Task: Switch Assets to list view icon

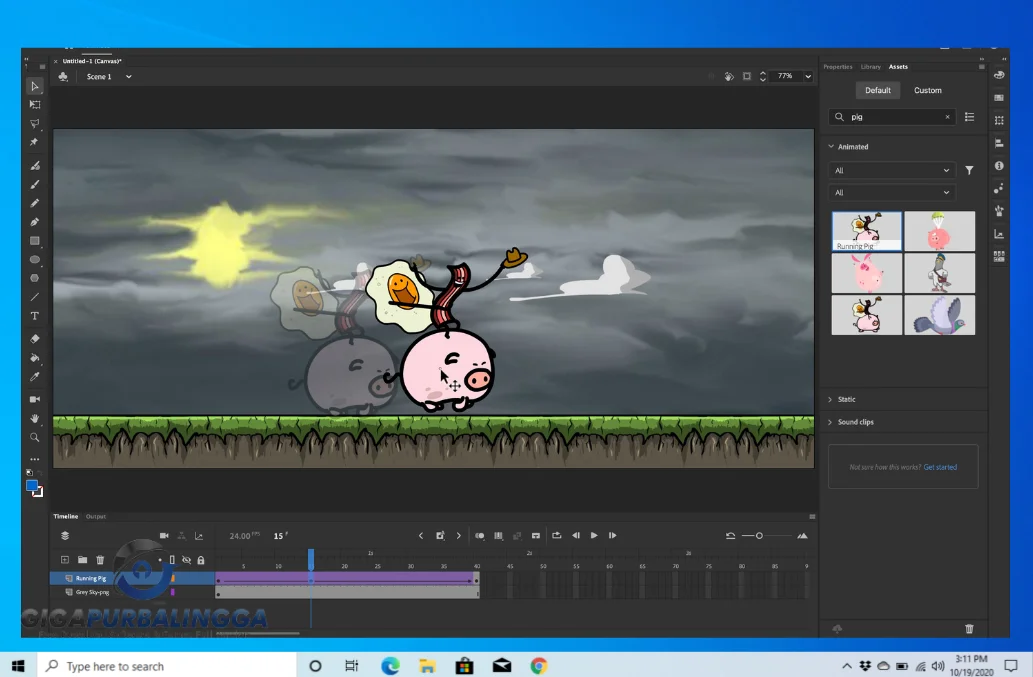Action: point(969,117)
